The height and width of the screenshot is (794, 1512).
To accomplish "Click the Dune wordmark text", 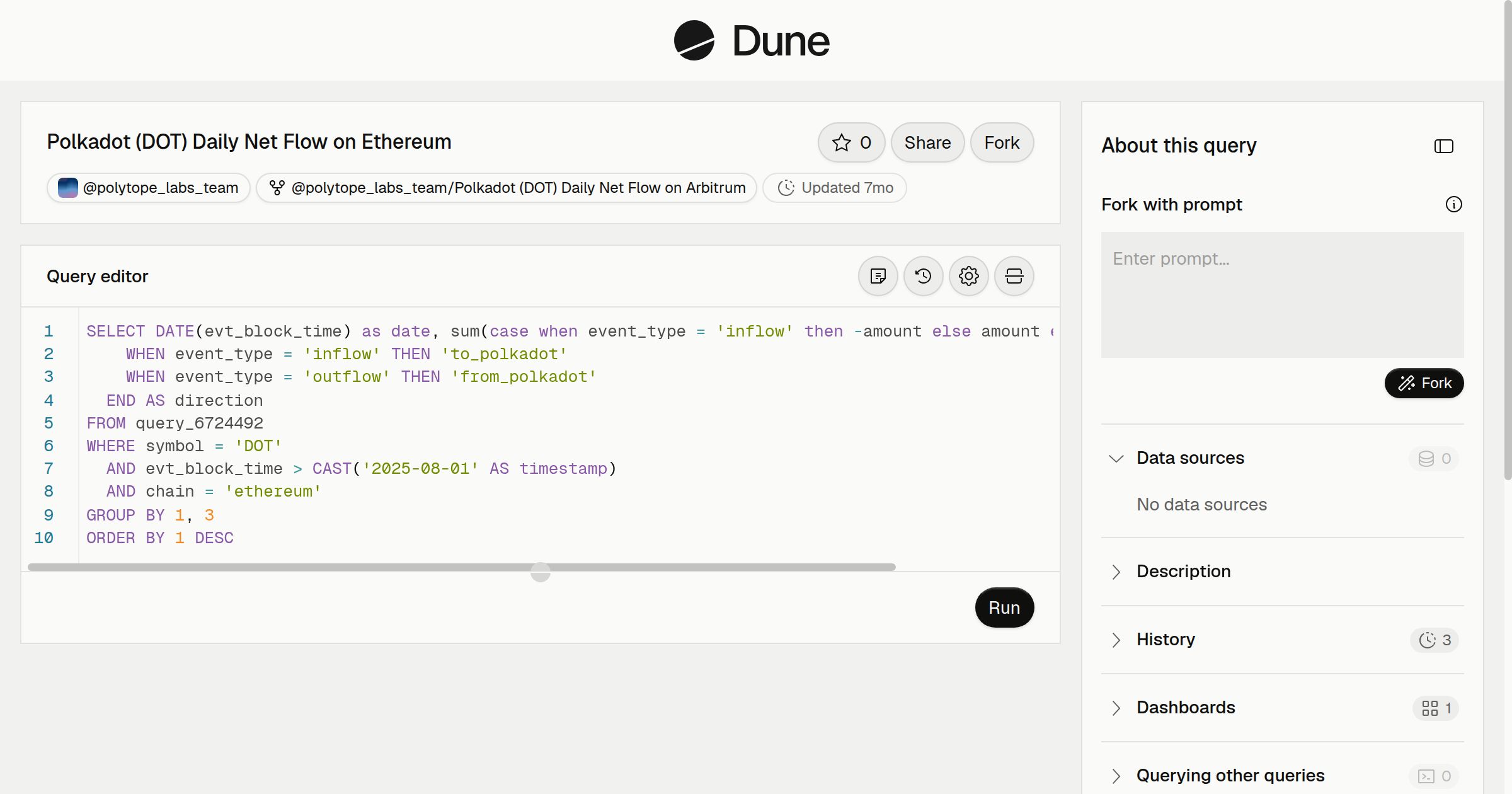I will (781, 41).
